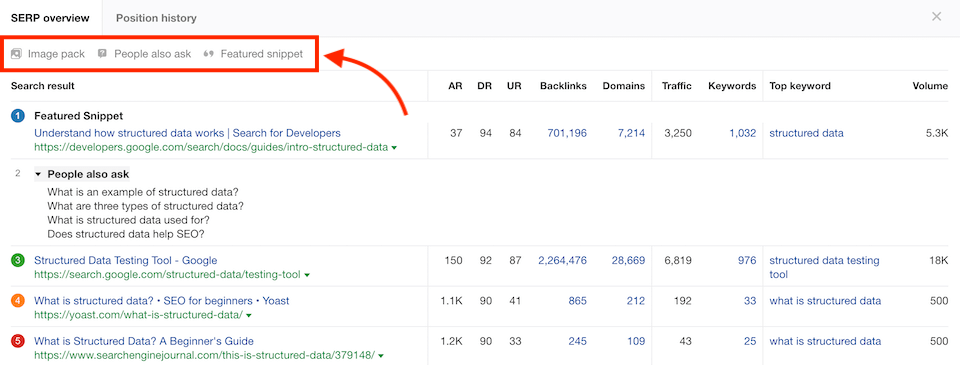Open the Yoast 'What is structured data?' result
This screenshot has height=365, width=960.
pyautogui.click(x=162, y=301)
